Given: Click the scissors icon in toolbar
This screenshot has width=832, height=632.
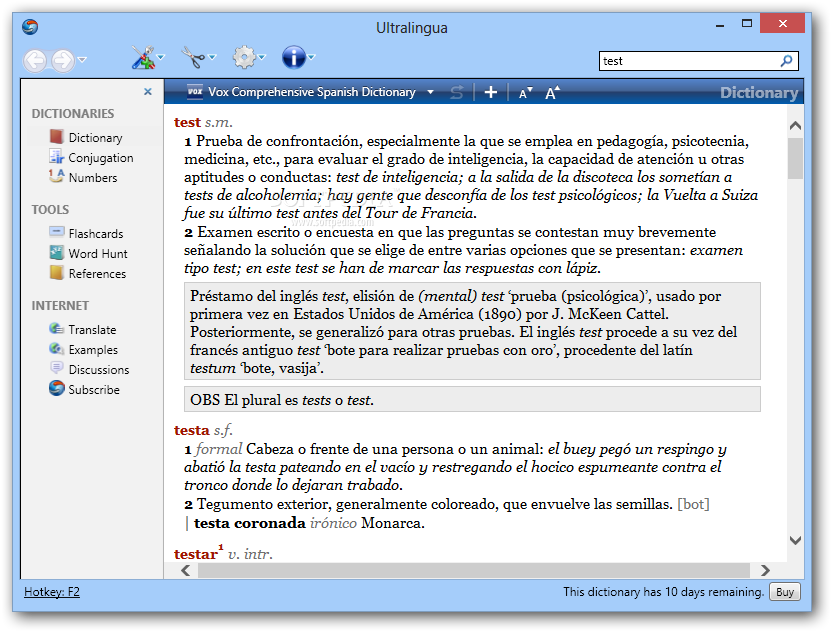Looking at the screenshot, I should 193,57.
